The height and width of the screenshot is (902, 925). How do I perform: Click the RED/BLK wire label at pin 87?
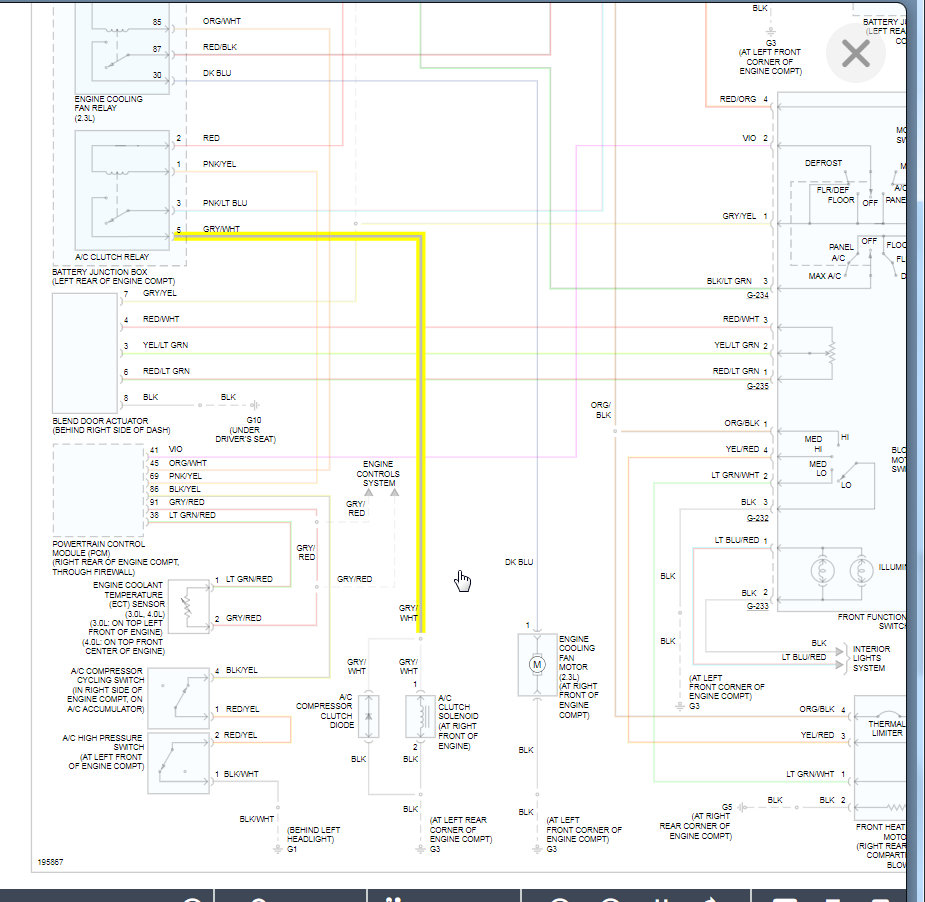(x=219, y=47)
